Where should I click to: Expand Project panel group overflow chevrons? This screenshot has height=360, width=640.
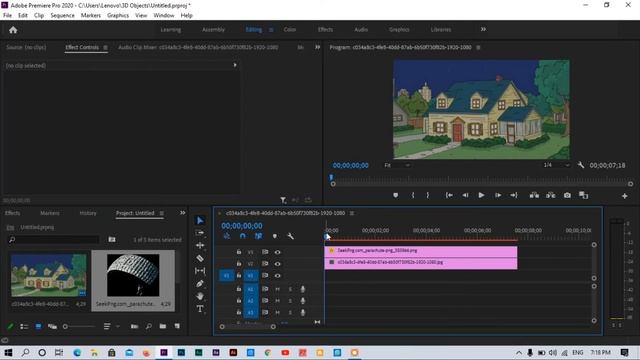182,213
